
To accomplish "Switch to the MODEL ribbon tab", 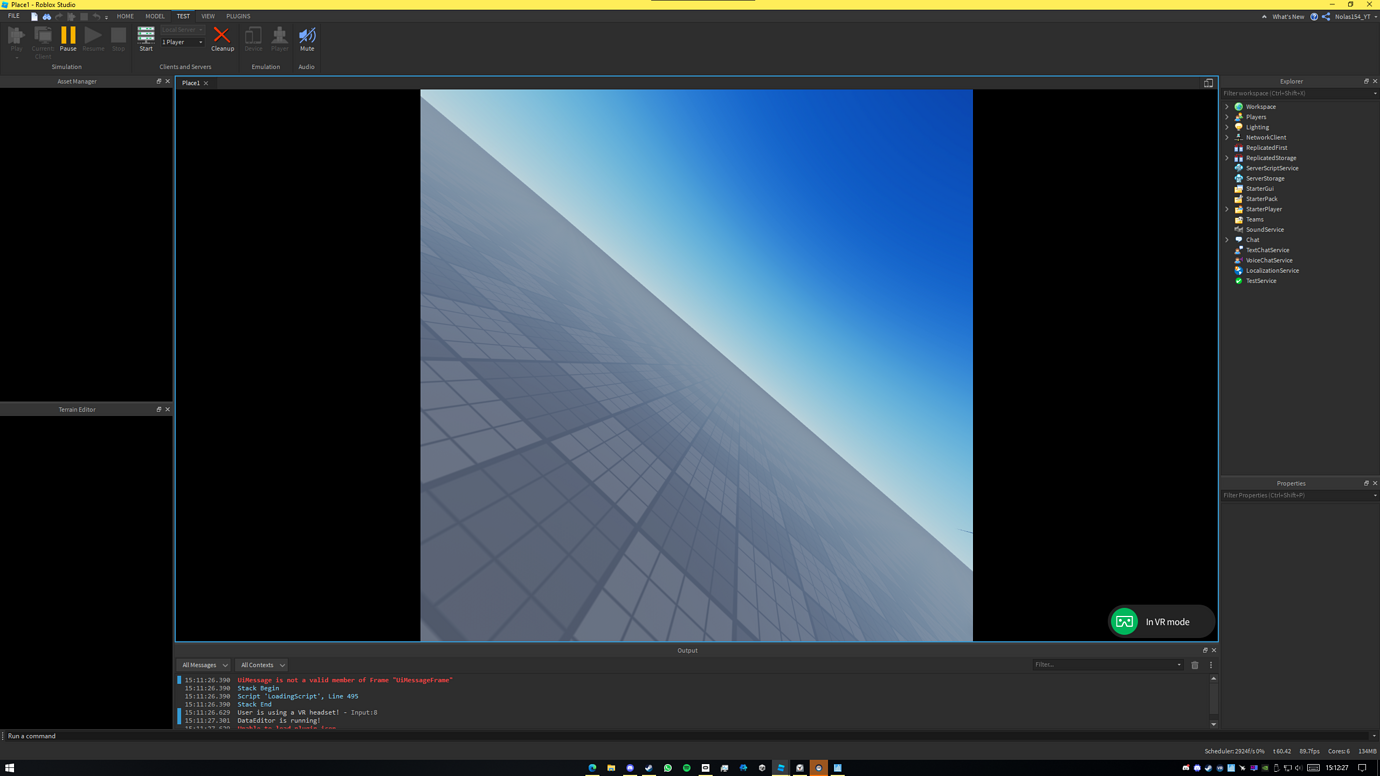I will [x=155, y=16].
